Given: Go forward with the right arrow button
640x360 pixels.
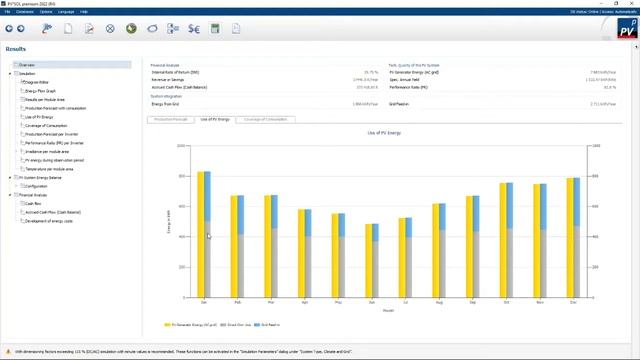Looking at the screenshot, I should point(21,29).
